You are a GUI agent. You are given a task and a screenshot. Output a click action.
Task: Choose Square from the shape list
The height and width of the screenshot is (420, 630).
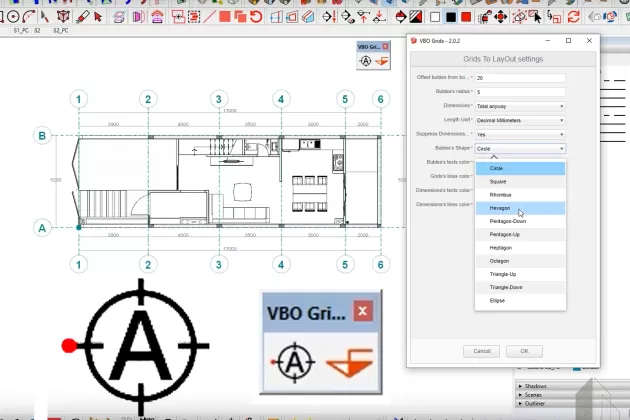520,182
